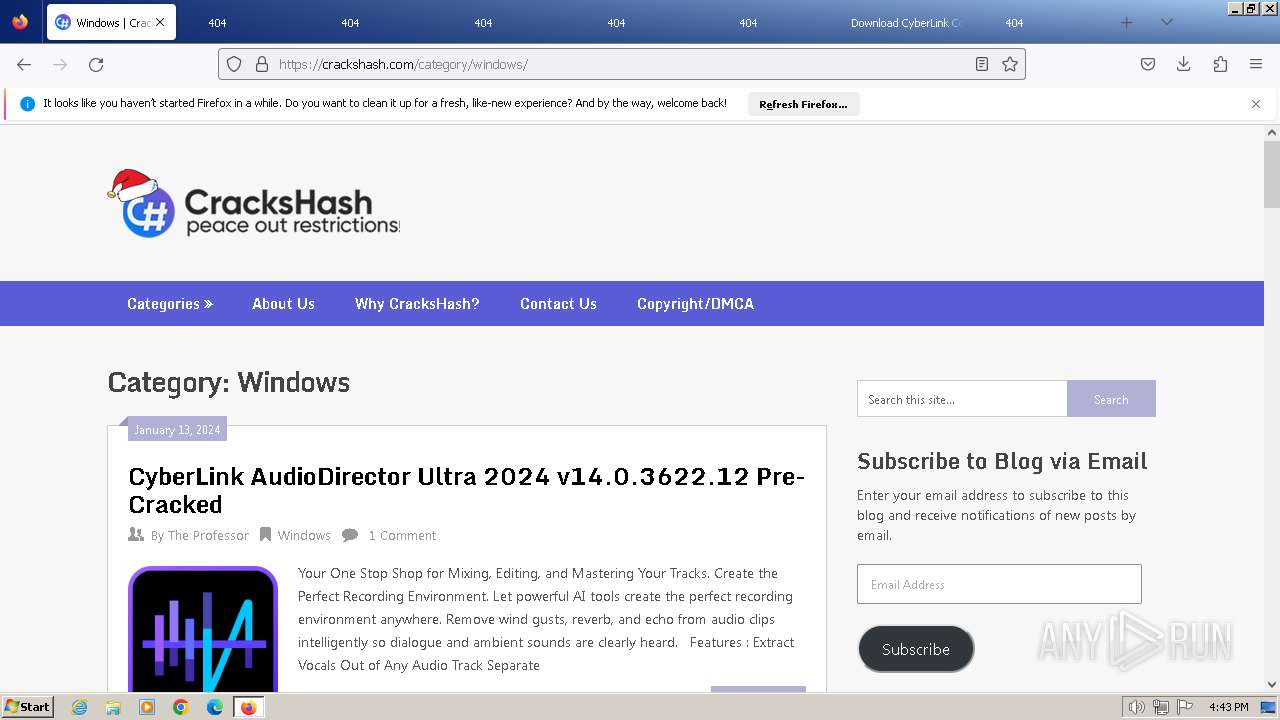Open the Why CracksHash? menu item
1280x720 pixels.
(417, 304)
